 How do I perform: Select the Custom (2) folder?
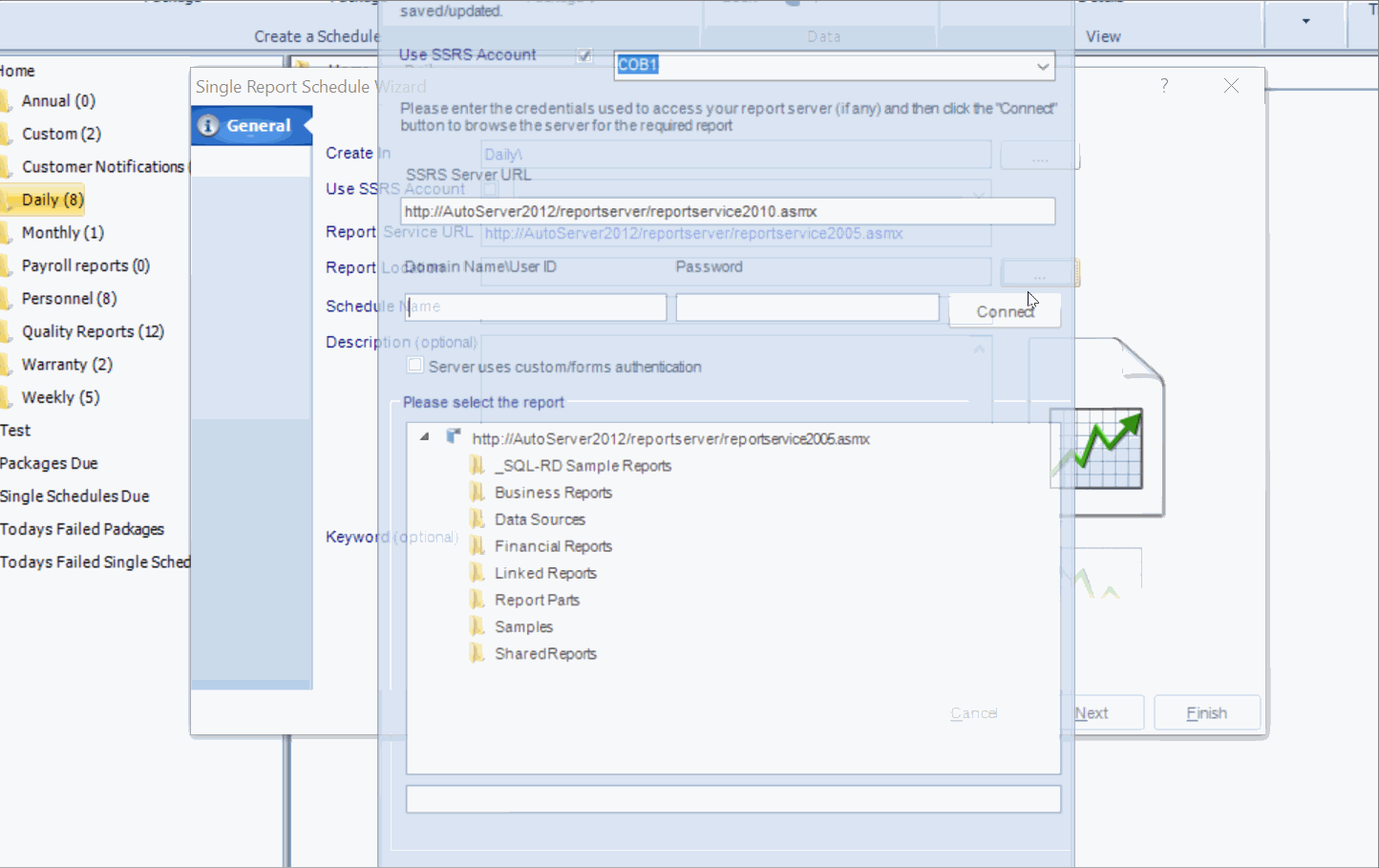click(x=61, y=134)
